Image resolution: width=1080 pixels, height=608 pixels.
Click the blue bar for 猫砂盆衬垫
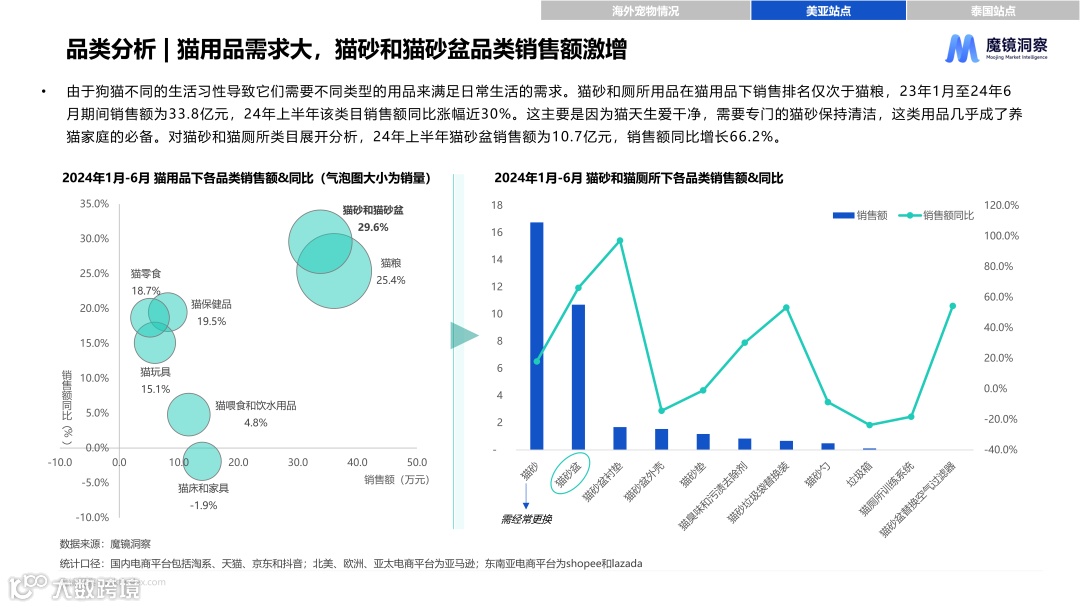click(620, 438)
